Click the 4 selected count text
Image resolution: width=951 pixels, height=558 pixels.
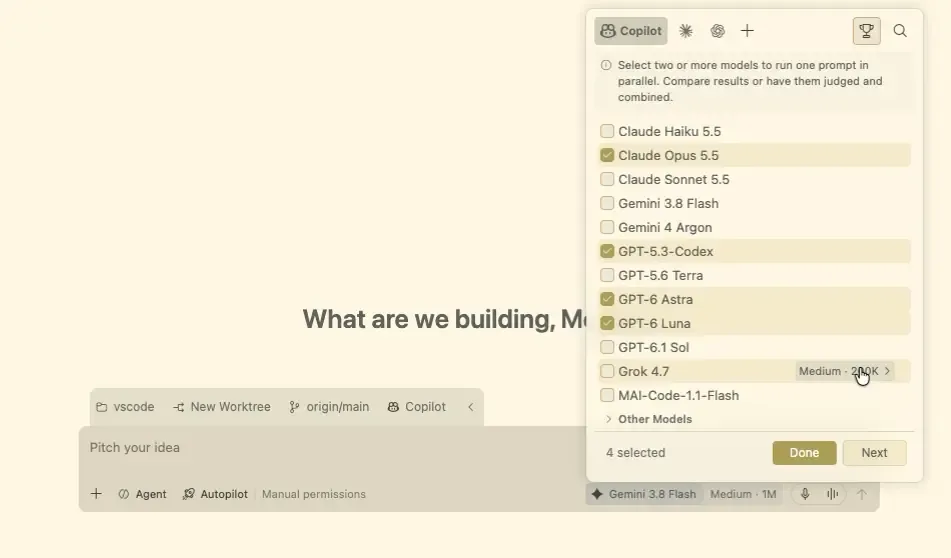click(636, 453)
